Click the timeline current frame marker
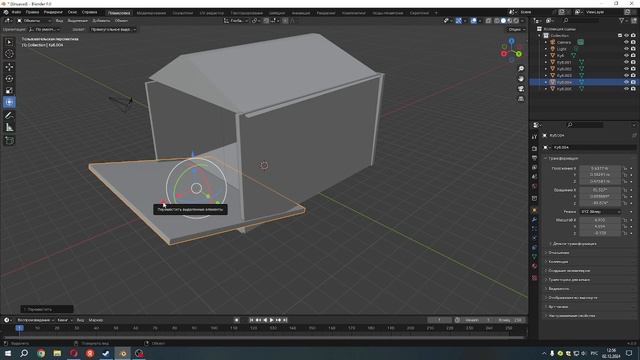This screenshot has width=640, height=360. tap(20, 328)
